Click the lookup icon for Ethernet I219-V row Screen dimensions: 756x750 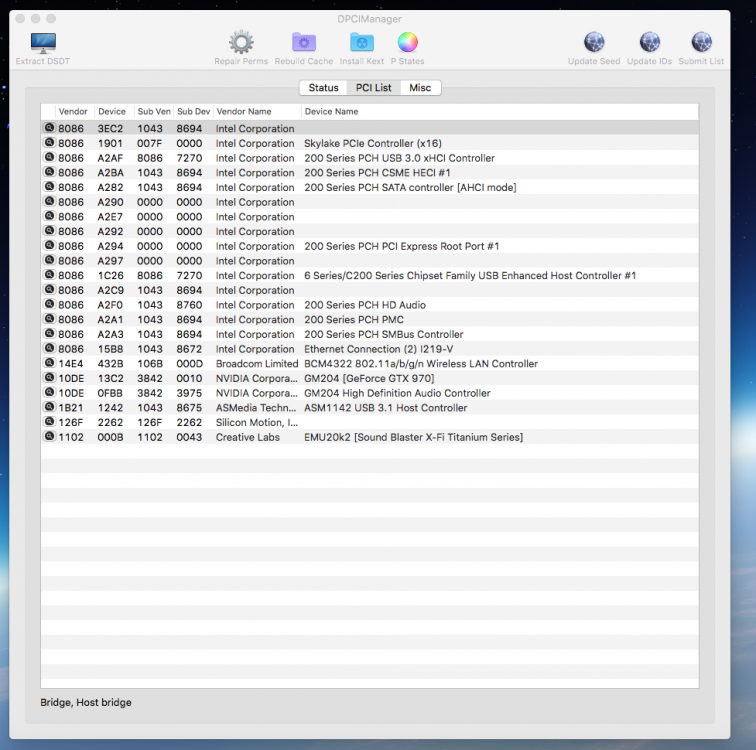pos(49,348)
